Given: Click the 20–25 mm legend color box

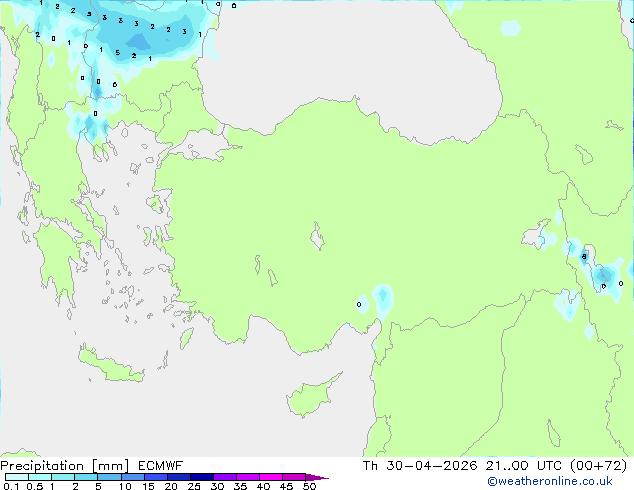Looking at the screenshot, I should pyautogui.click(x=179, y=477).
